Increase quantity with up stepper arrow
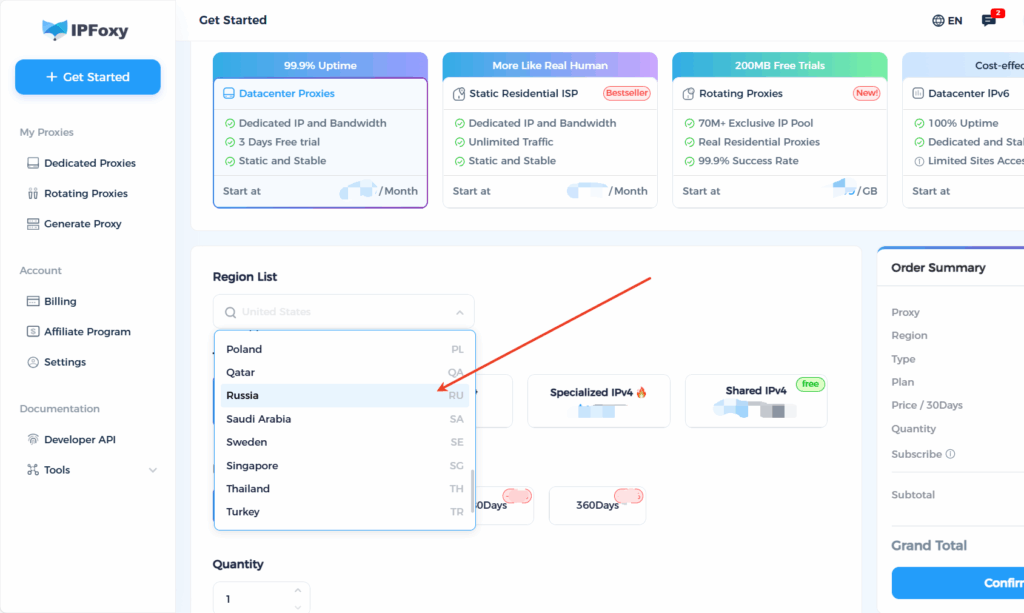This screenshot has height=613, width=1024. pyautogui.click(x=297, y=590)
